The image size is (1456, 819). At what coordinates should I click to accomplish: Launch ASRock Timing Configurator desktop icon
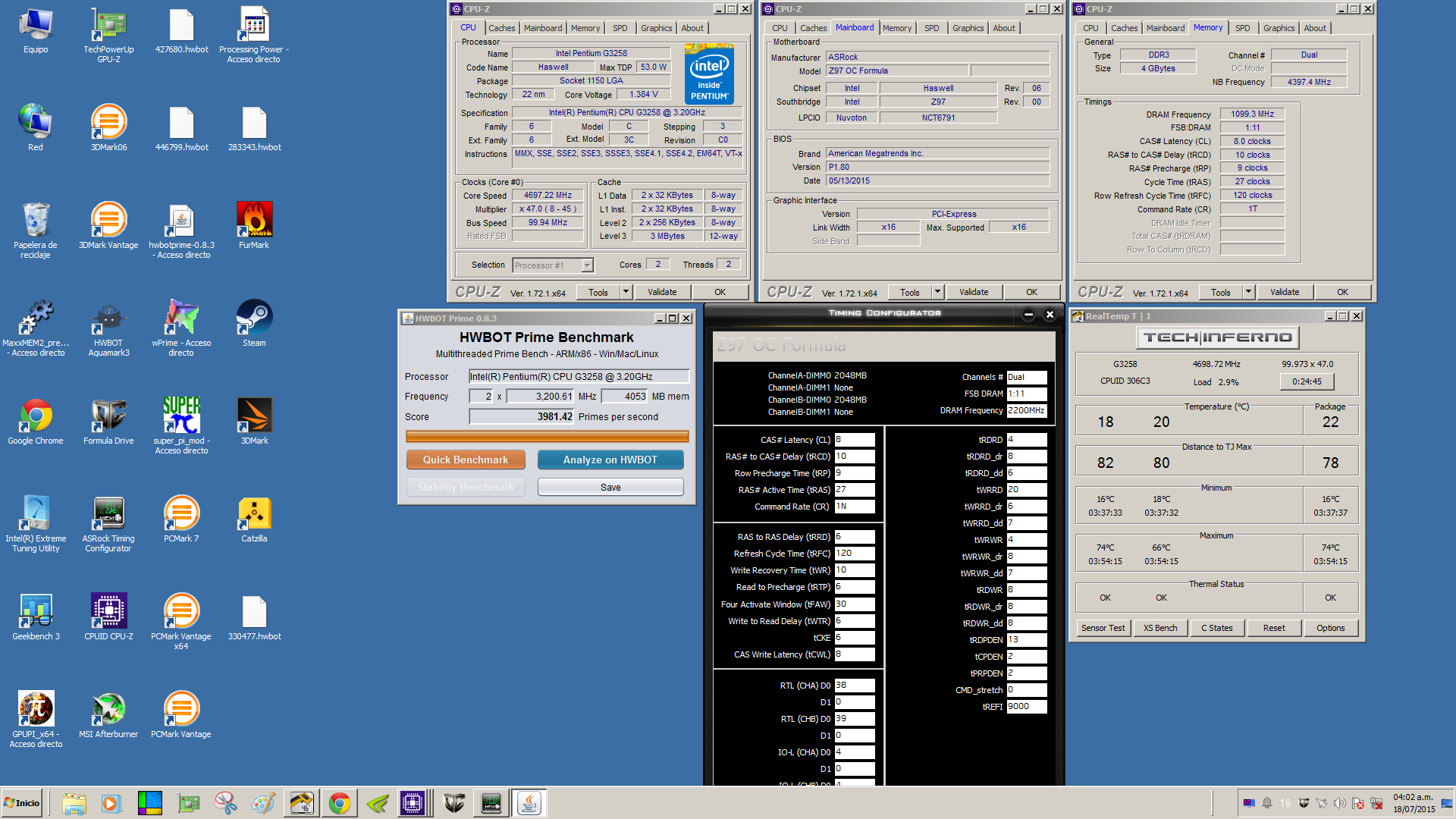108,523
